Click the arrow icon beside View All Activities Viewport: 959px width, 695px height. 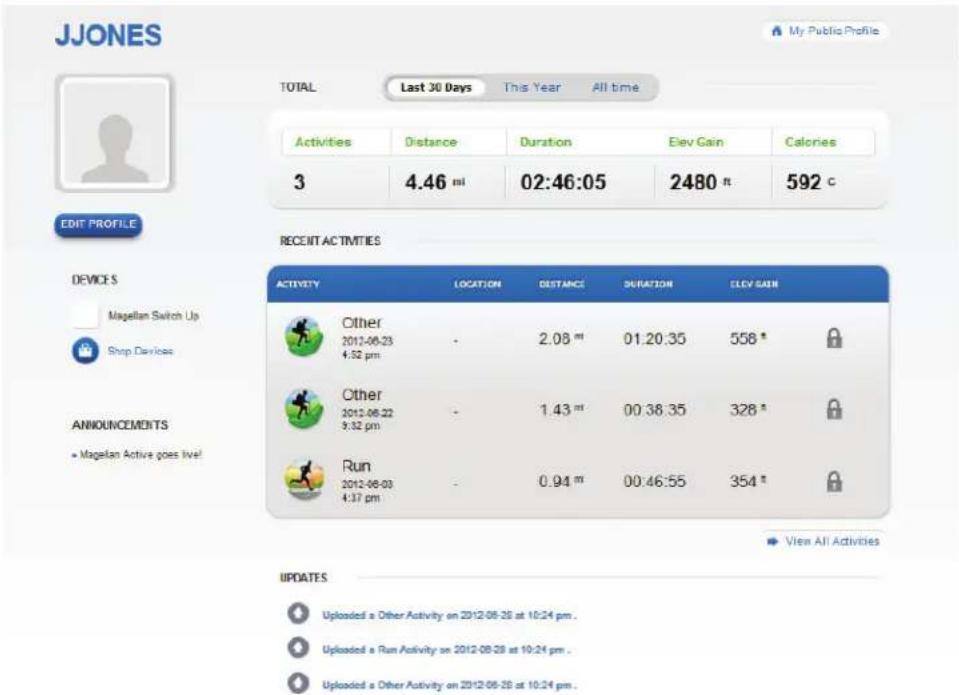[x=772, y=541]
